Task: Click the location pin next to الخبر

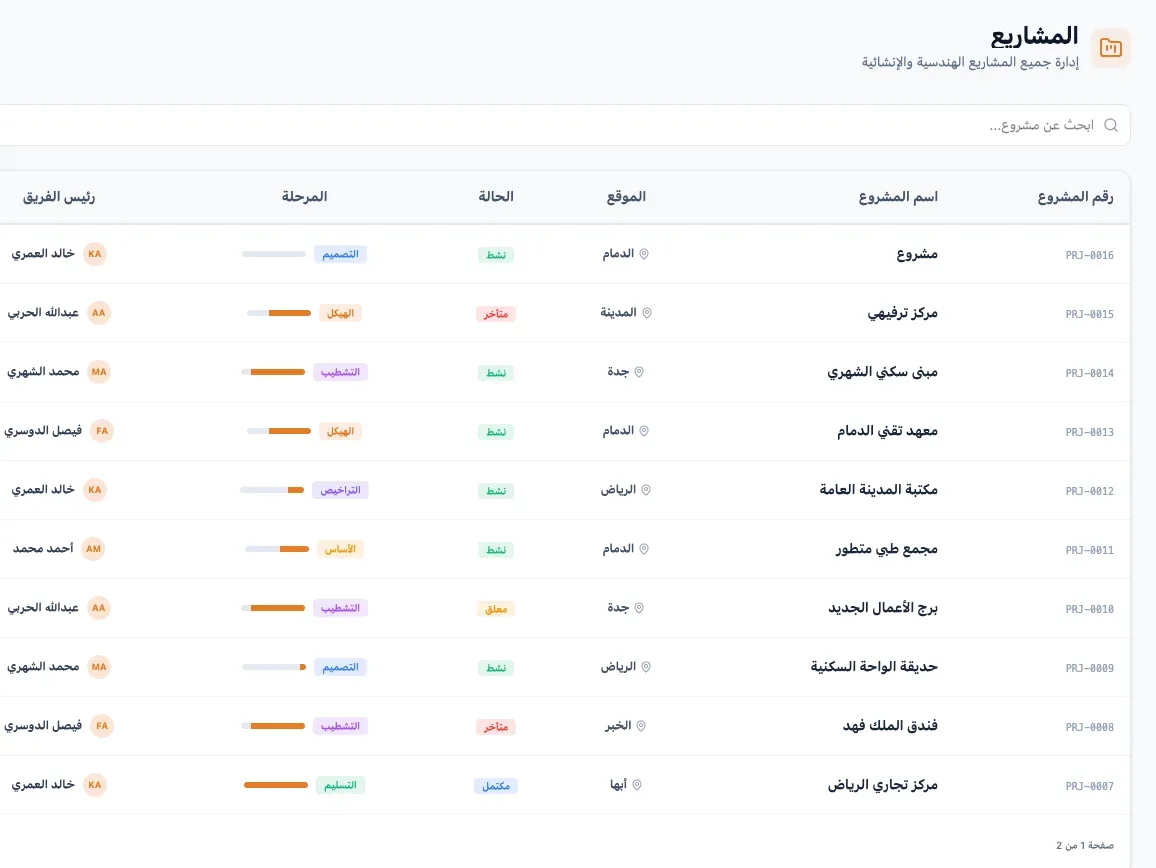Action: pos(641,726)
